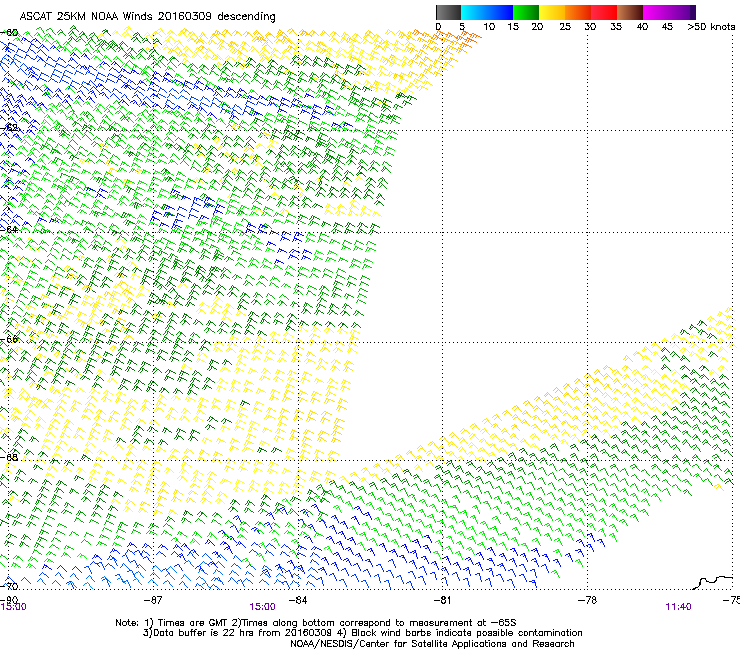Click the gray 0-5 knots legend color

(448, 12)
